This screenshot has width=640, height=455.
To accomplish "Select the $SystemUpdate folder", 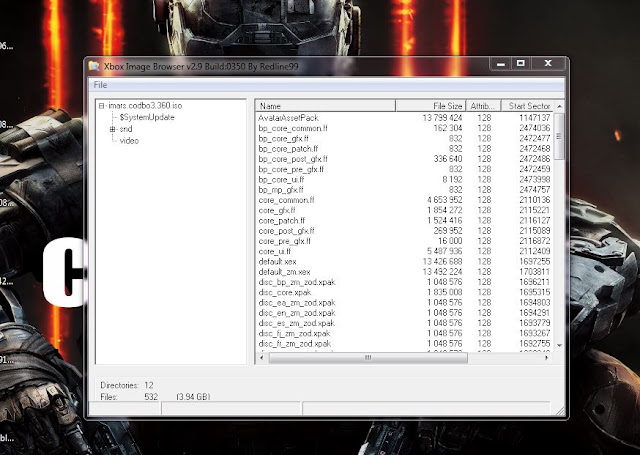I will [147, 117].
